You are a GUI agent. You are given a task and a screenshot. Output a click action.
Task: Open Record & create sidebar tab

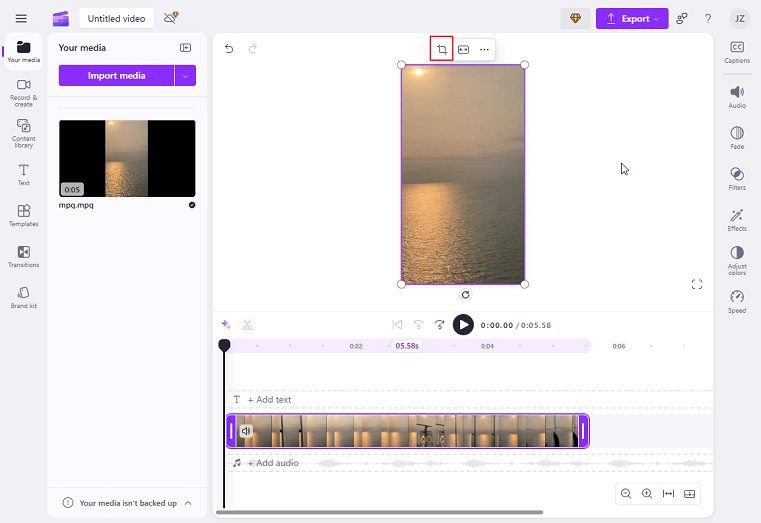click(x=23, y=93)
